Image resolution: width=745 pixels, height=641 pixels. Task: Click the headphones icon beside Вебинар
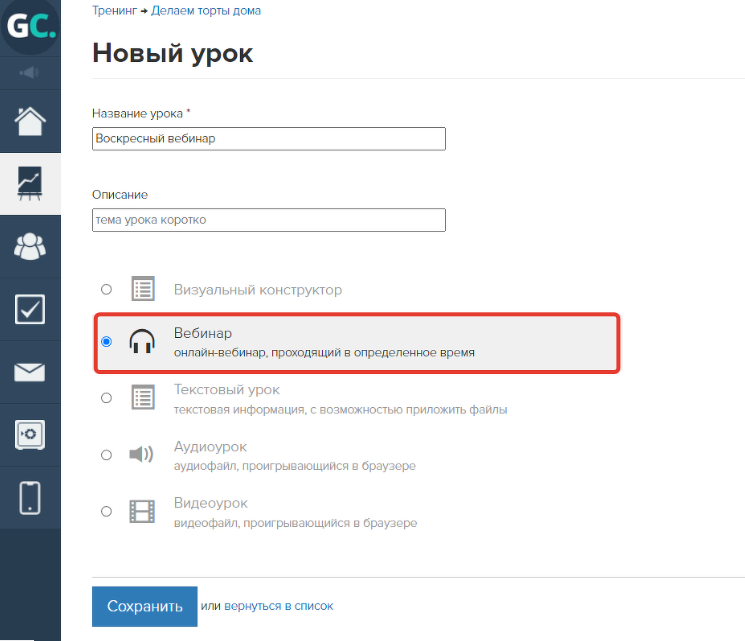tap(142, 342)
